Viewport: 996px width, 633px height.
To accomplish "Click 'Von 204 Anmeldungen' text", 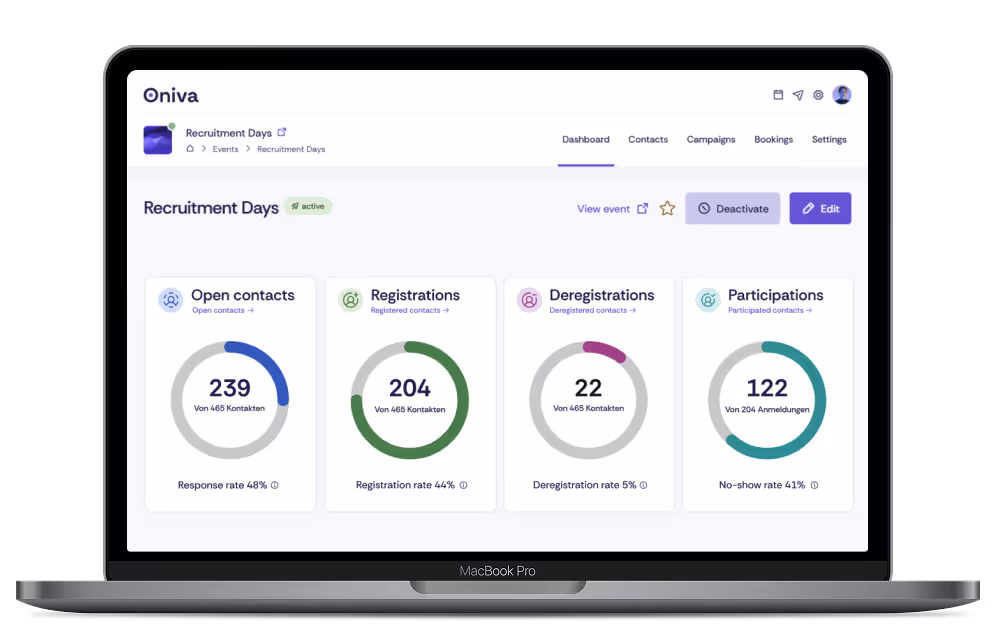I will pyautogui.click(x=767, y=410).
